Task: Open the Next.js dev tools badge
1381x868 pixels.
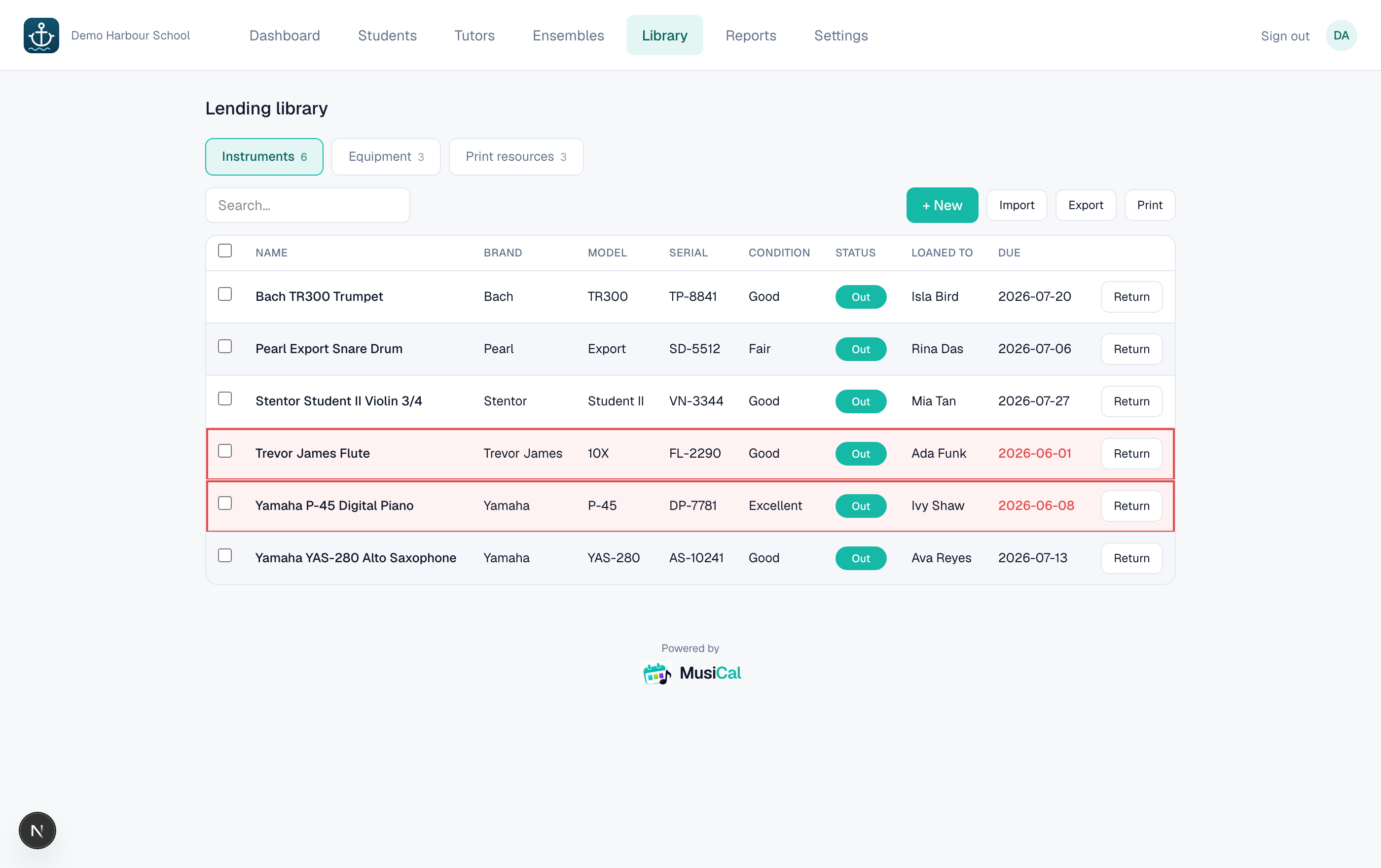Action: point(37,830)
